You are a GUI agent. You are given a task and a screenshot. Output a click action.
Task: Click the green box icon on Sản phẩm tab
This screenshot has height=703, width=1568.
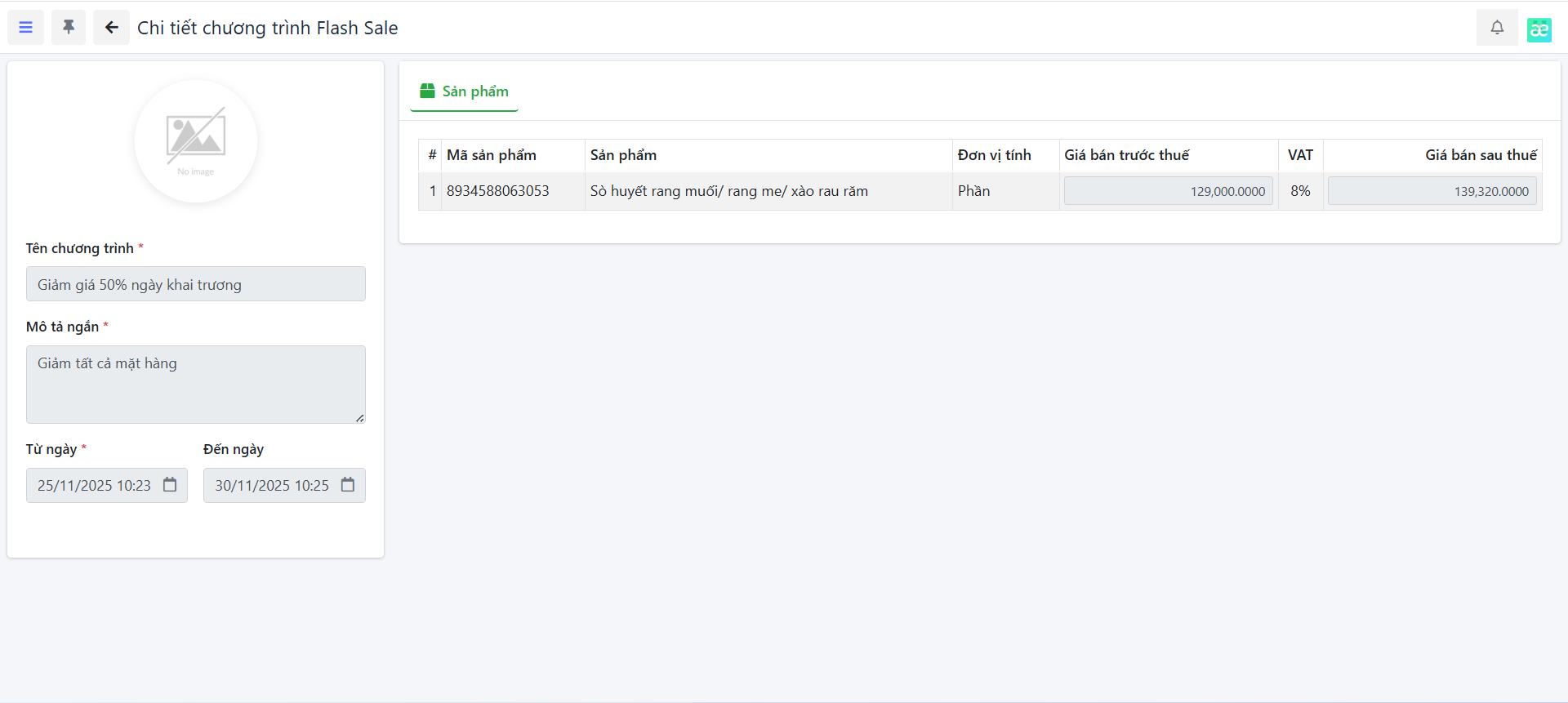click(427, 91)
